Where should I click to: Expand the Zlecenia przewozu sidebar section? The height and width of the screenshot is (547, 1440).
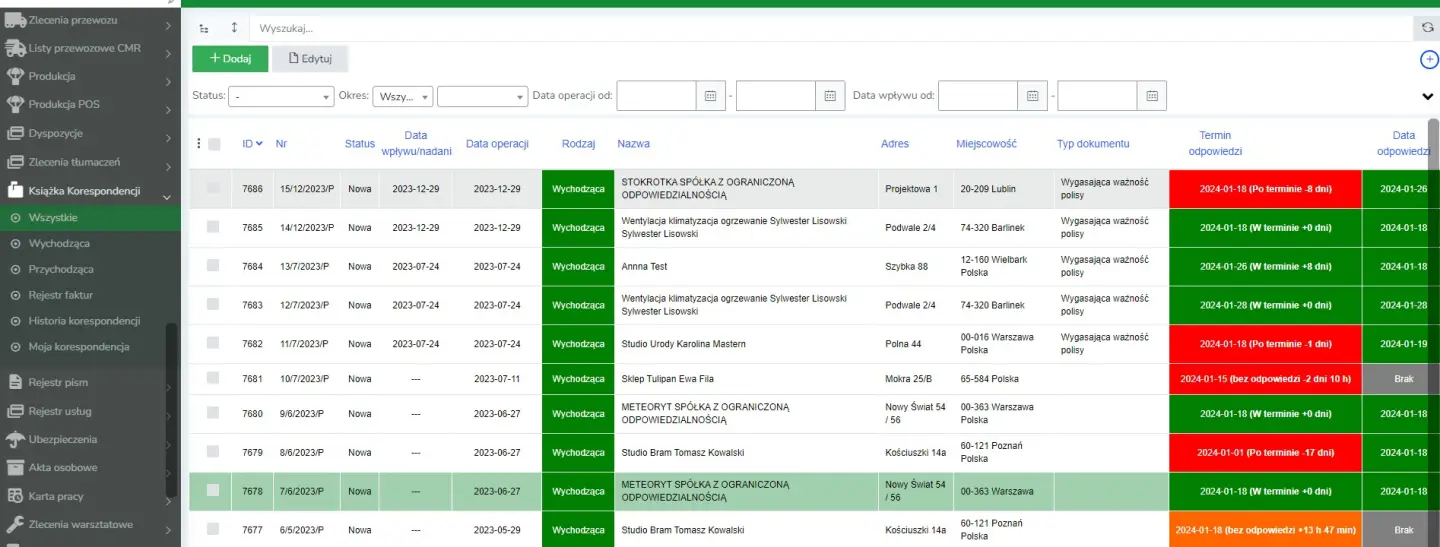point(168,24)
